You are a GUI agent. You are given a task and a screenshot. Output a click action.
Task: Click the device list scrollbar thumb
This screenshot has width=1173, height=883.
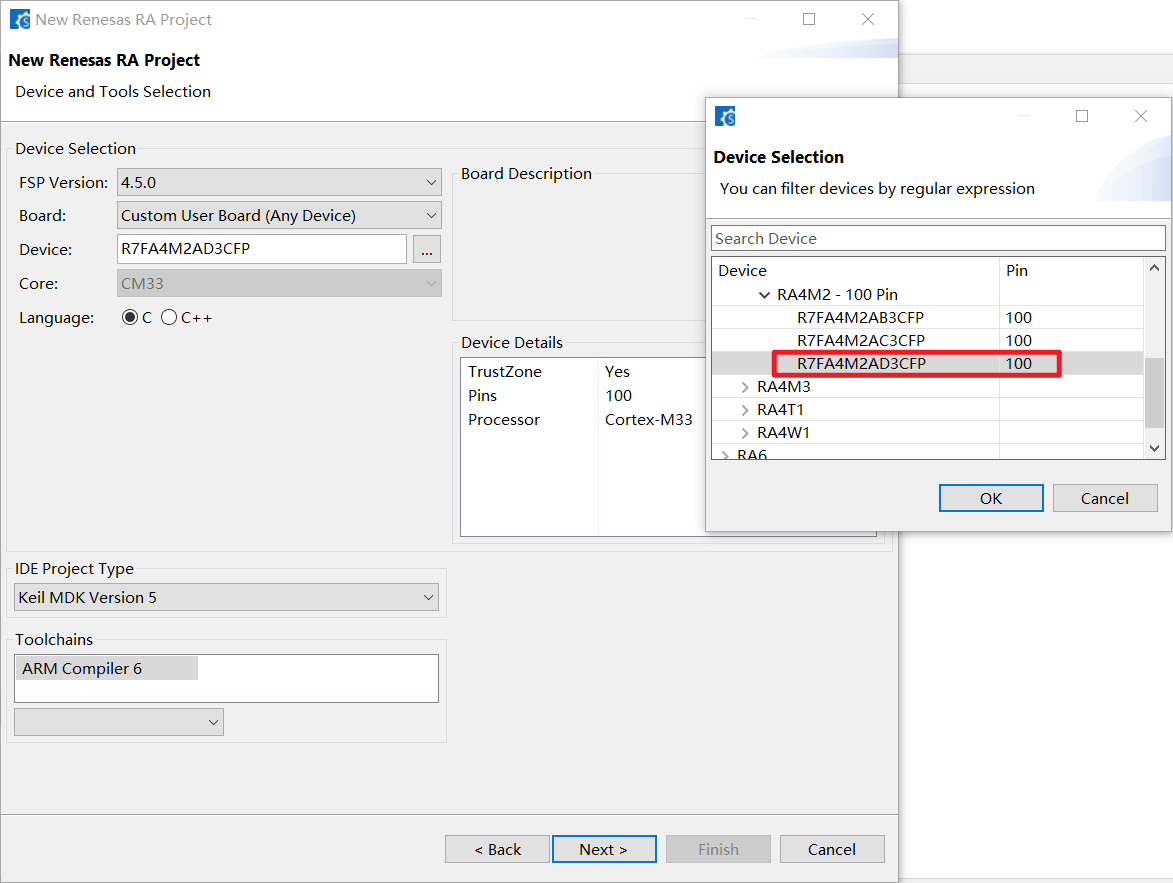1154,393
